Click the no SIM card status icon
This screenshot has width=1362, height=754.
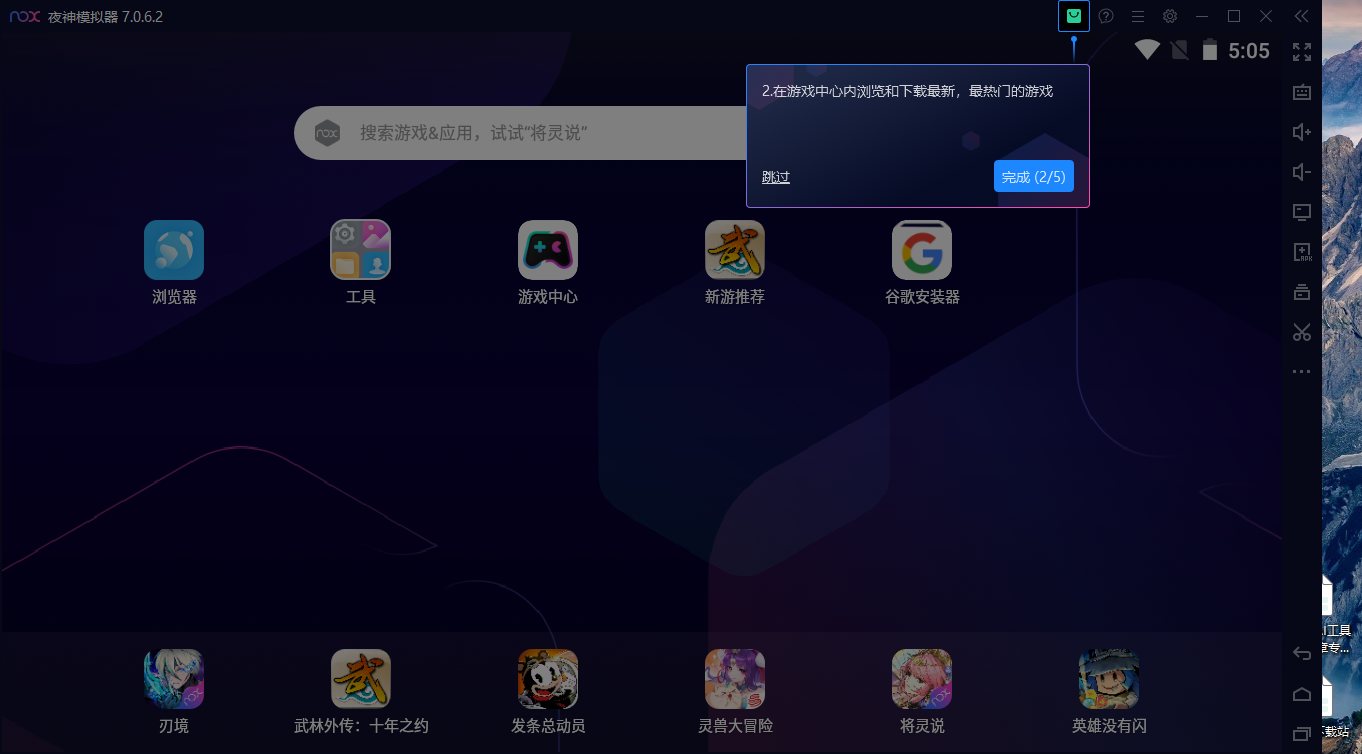coord(1180,50)
